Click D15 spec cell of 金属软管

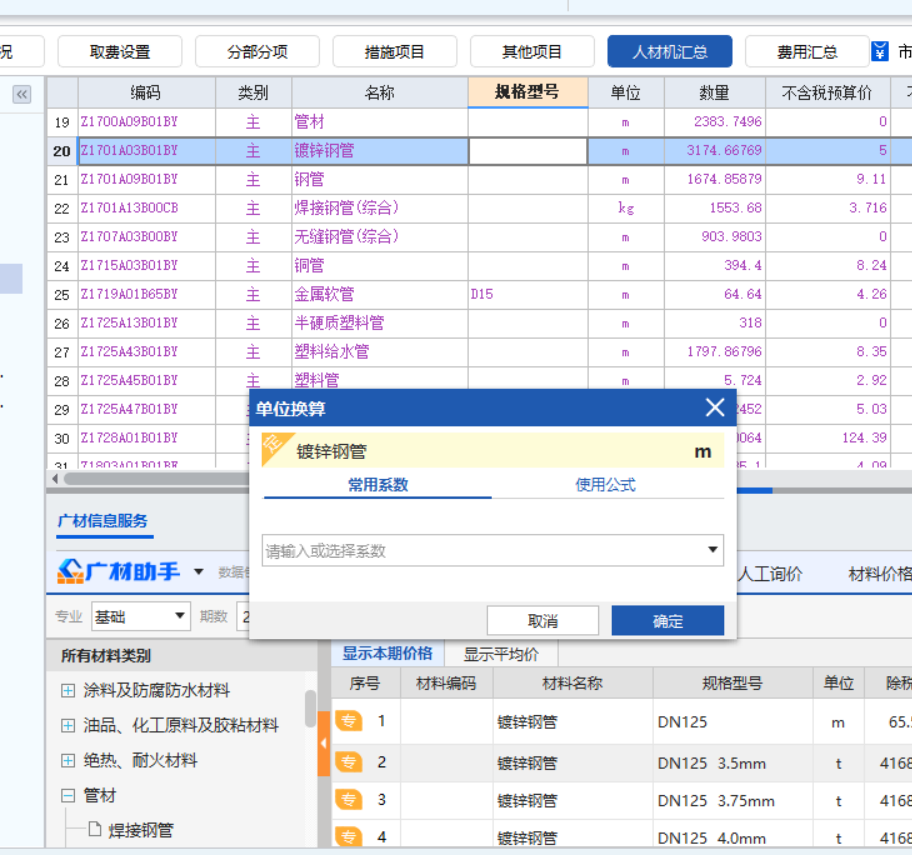click(x=528, y=294)
